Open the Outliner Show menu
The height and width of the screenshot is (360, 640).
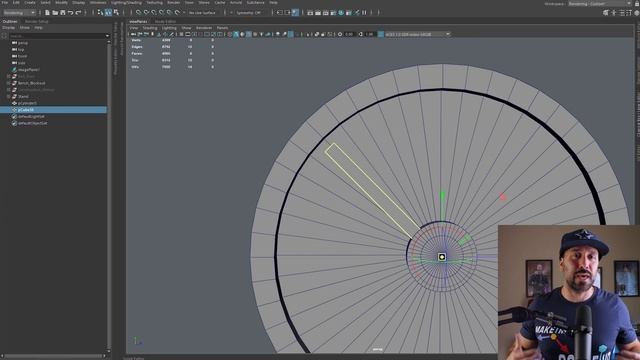click(24, 28)
